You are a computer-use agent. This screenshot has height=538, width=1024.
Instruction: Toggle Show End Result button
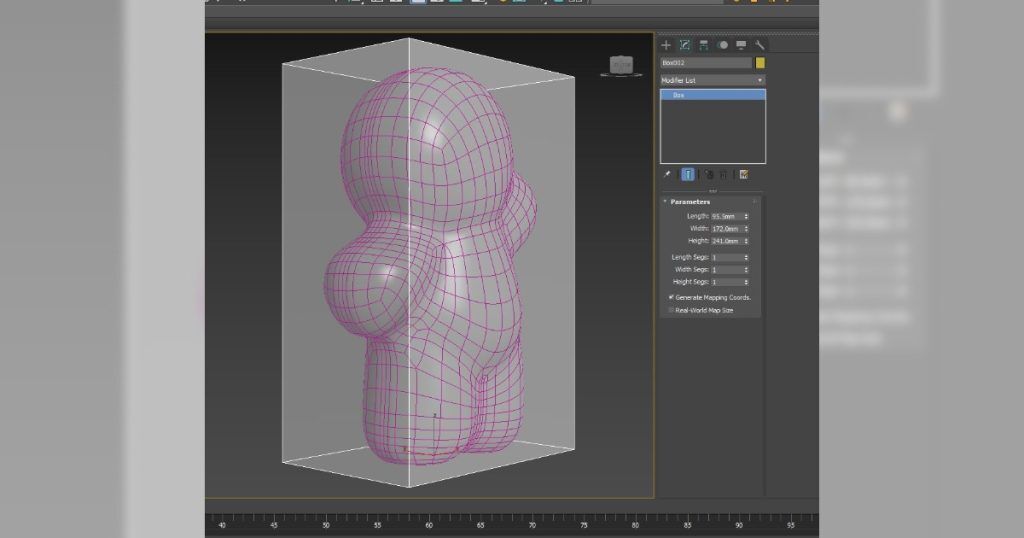pos(688,174)
